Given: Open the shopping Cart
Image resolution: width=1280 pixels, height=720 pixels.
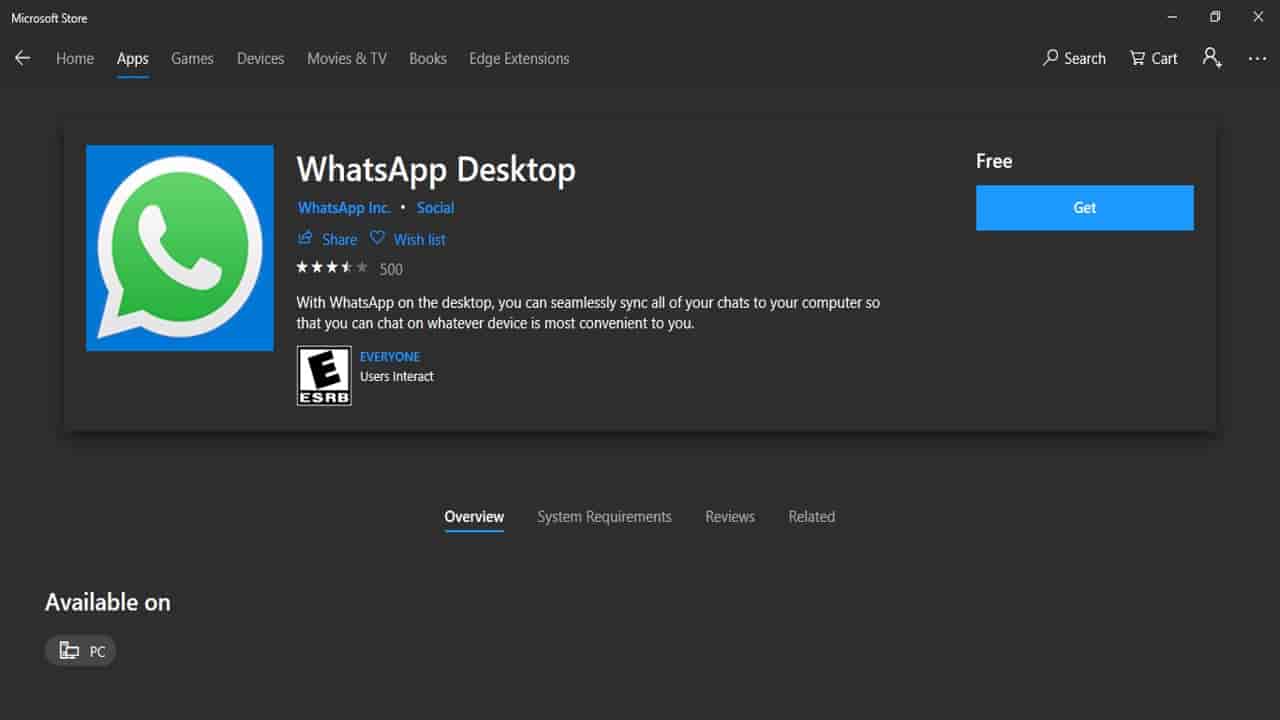Looking at the screenshot, I should pos(1153,58).
